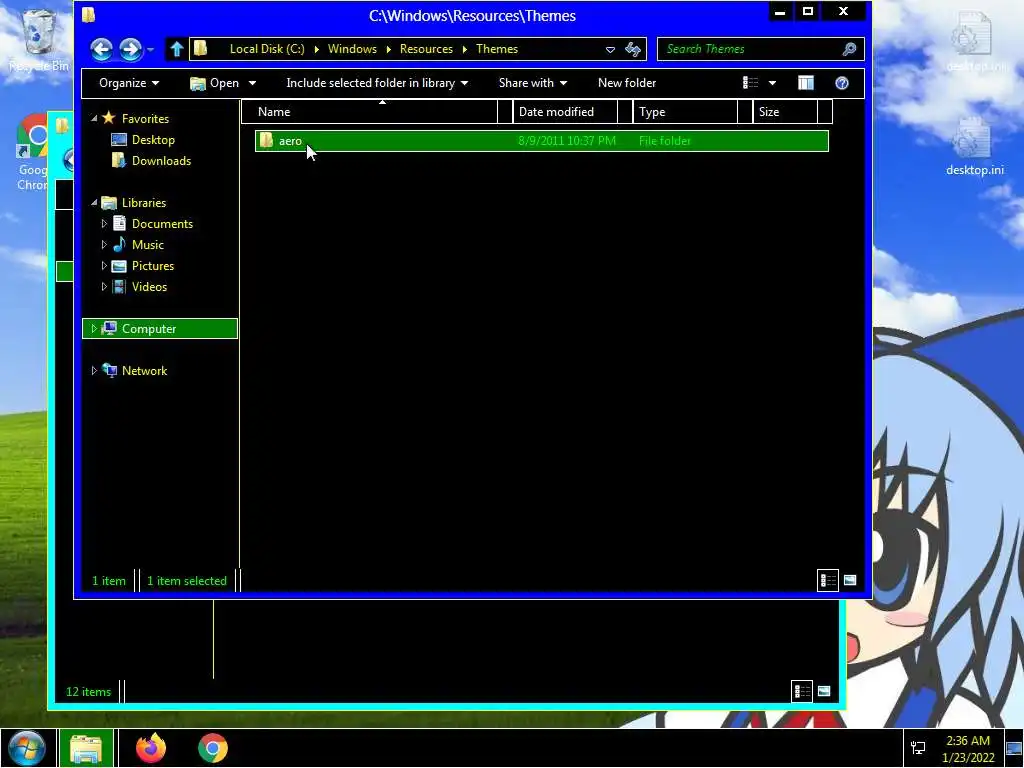The image size is (1024, 768).
Task: Expand the Documents library
Action: (104, 223)
